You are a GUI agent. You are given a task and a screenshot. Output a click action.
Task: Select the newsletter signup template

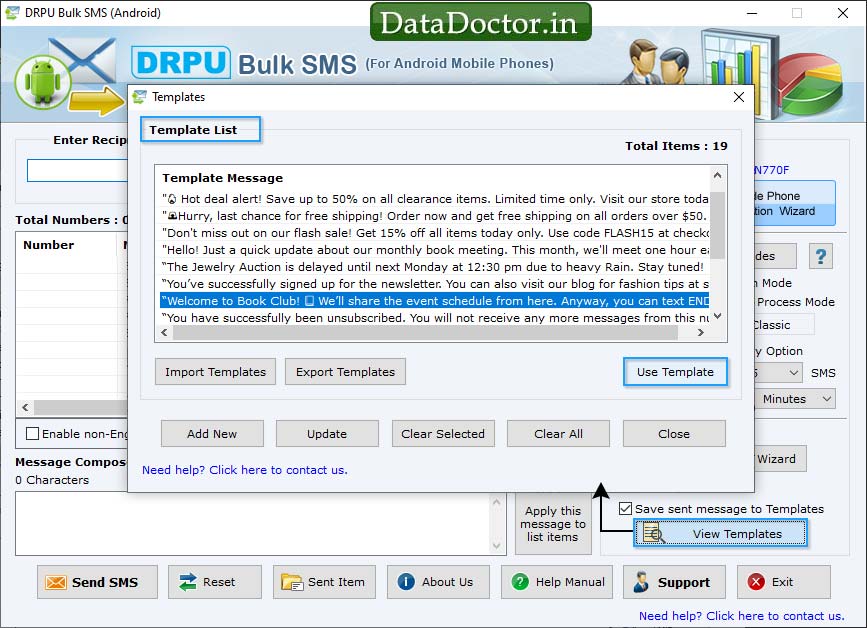point(435,284)
